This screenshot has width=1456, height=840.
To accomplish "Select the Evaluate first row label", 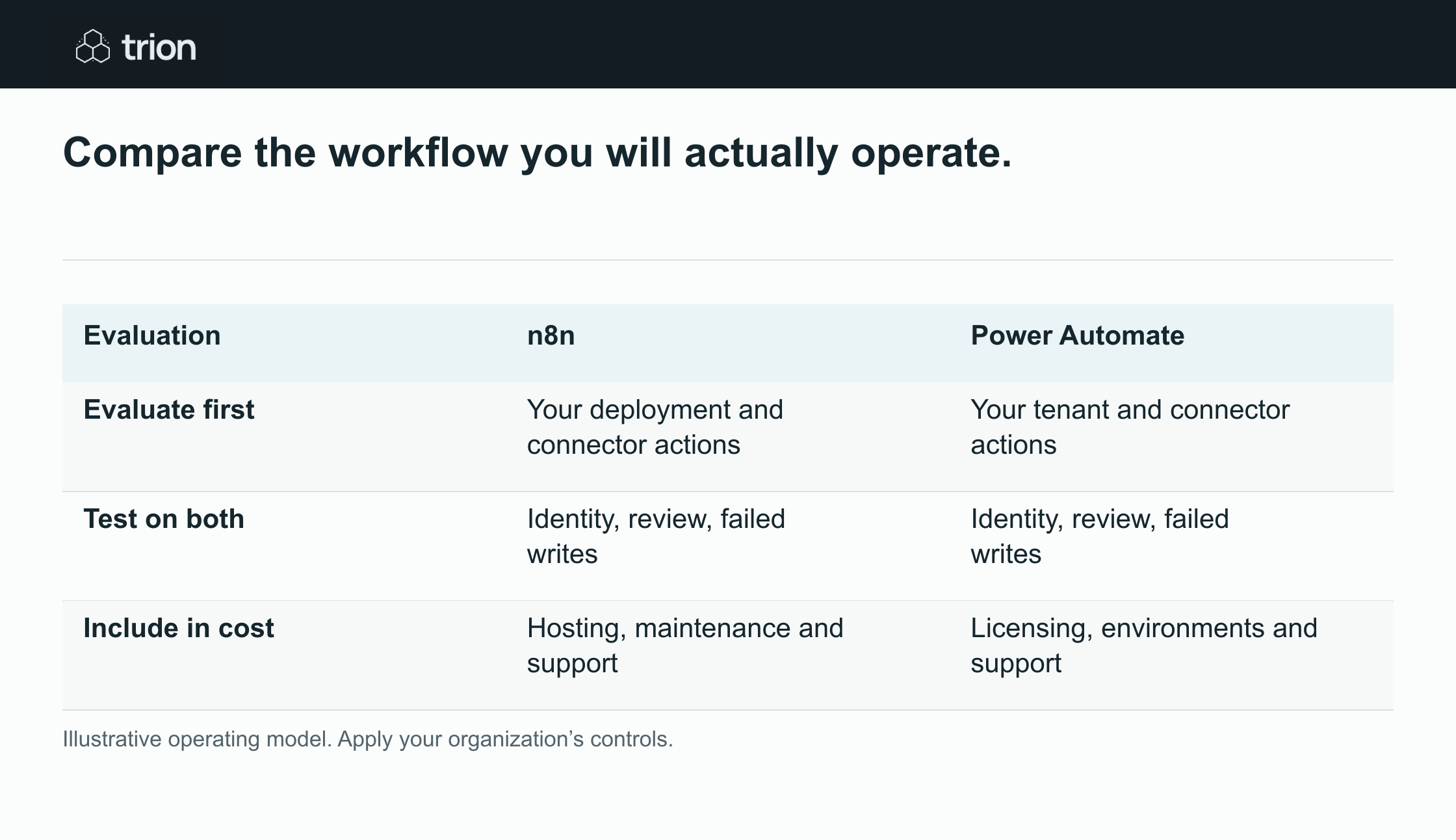I will tap(169, 410).
